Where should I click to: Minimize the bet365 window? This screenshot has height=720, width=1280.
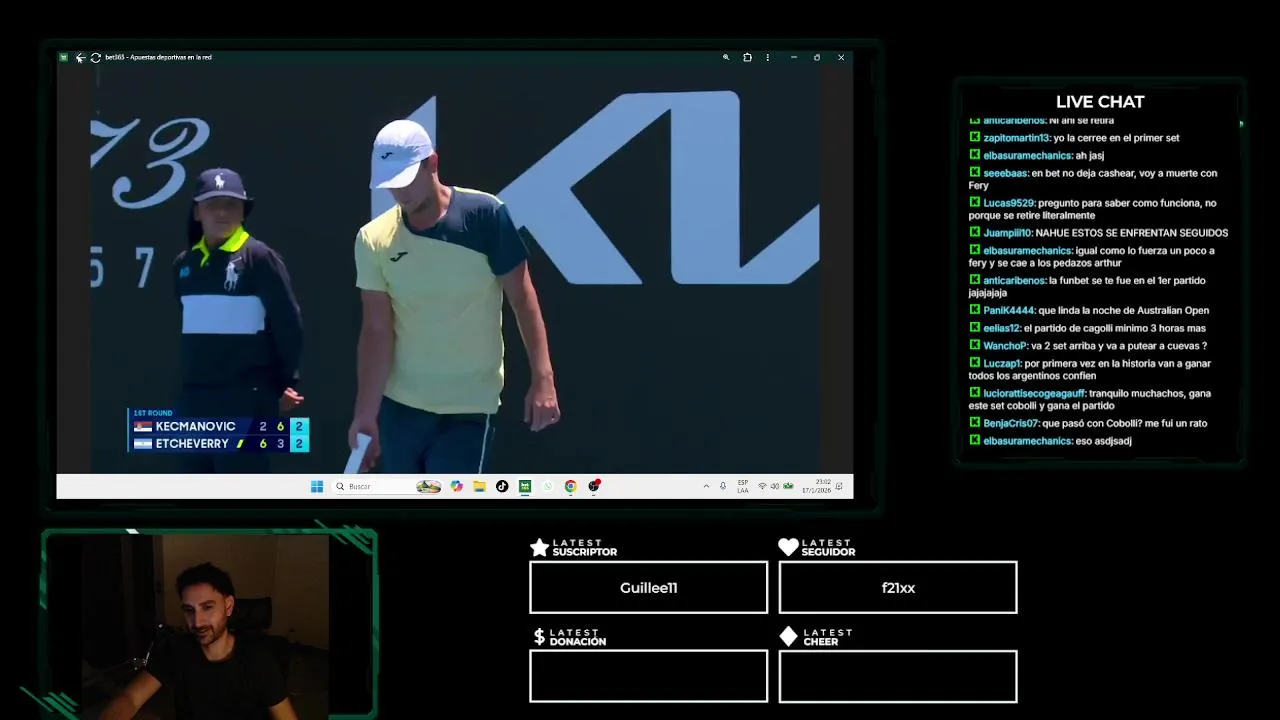(794, 57)
